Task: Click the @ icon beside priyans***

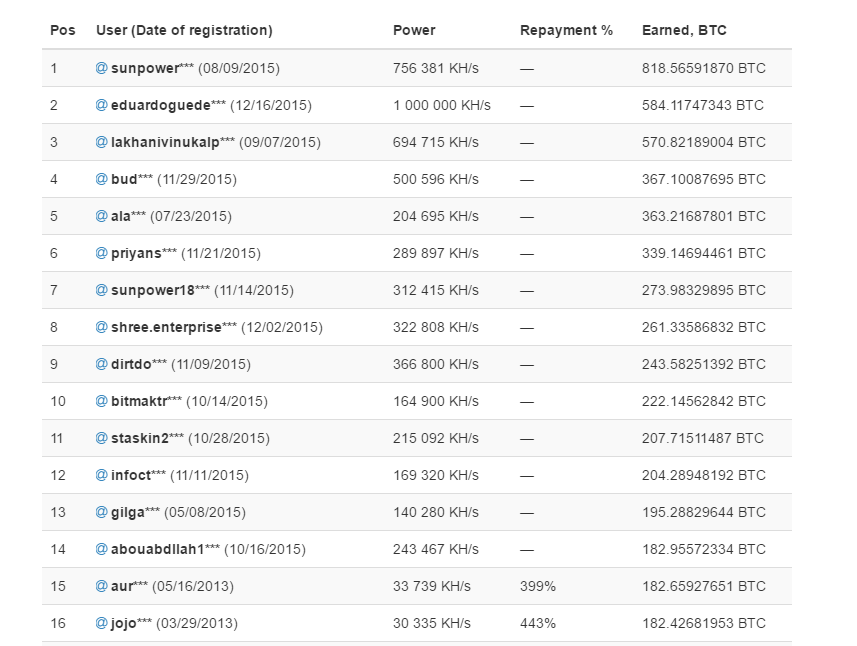Action: coord(101,253)
